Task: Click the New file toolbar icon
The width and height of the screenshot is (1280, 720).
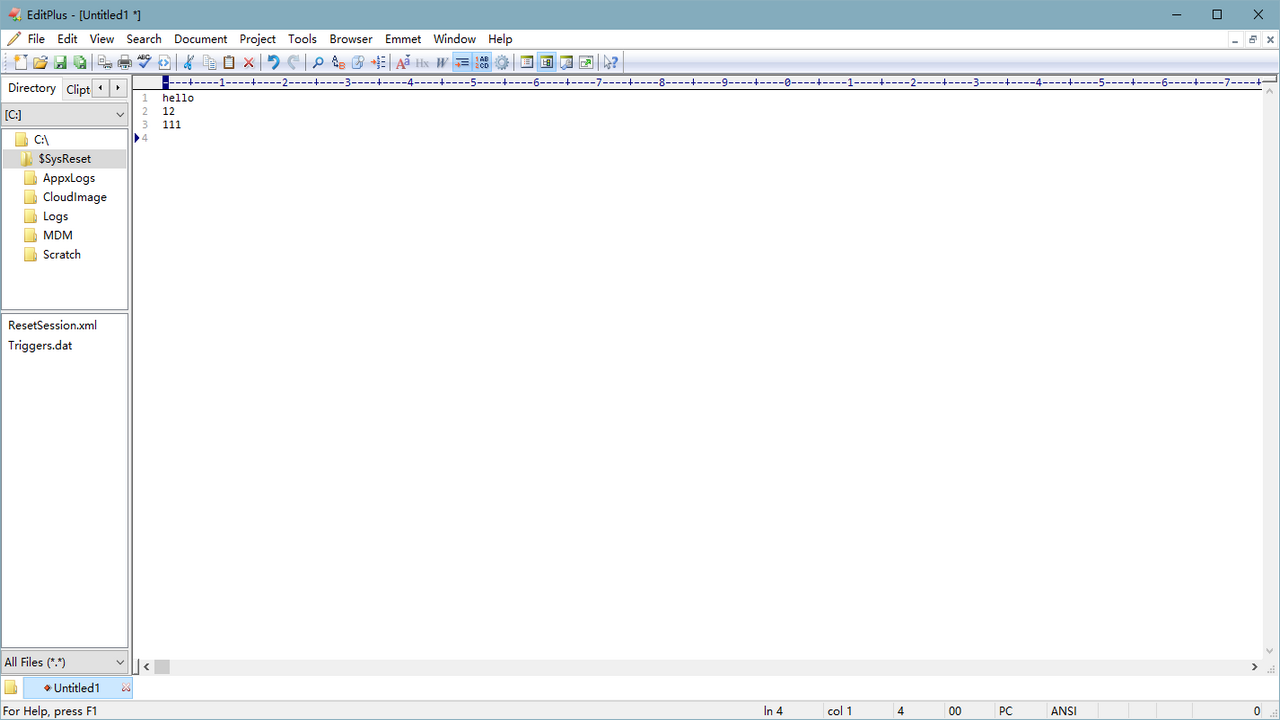Action: (20, 62)
